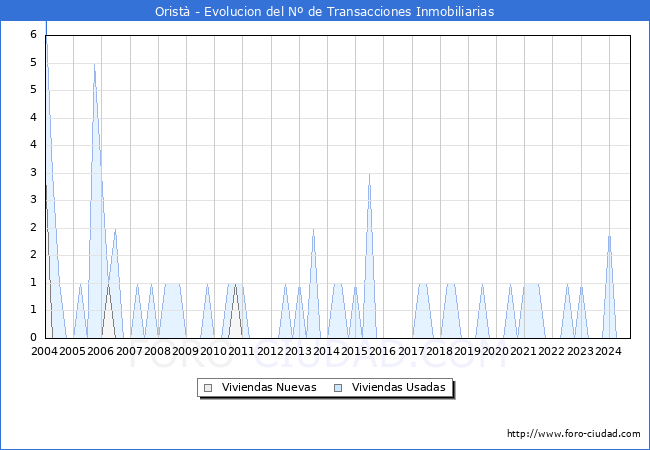
Task: Click the 2023 x-axis label
Action: 580,351
